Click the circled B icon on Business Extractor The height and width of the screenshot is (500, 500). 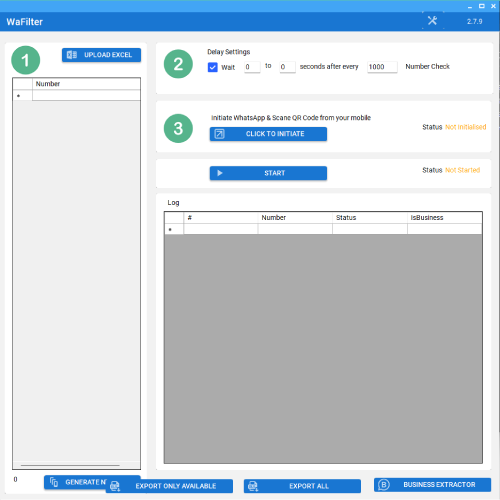coord(384,485)
